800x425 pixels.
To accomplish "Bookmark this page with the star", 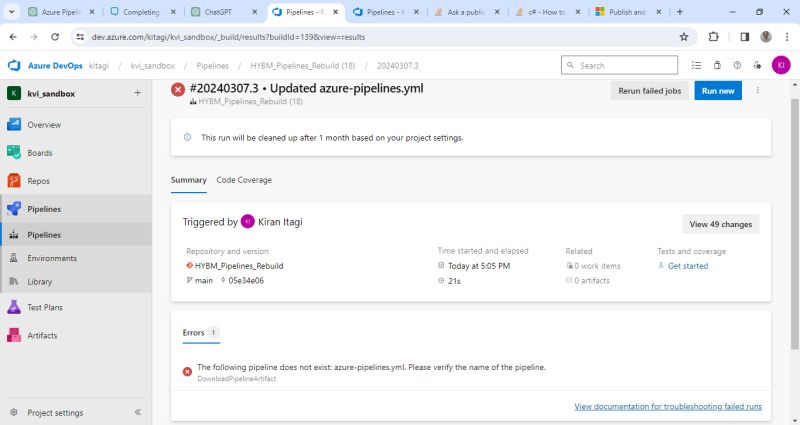I will [684, 37].
